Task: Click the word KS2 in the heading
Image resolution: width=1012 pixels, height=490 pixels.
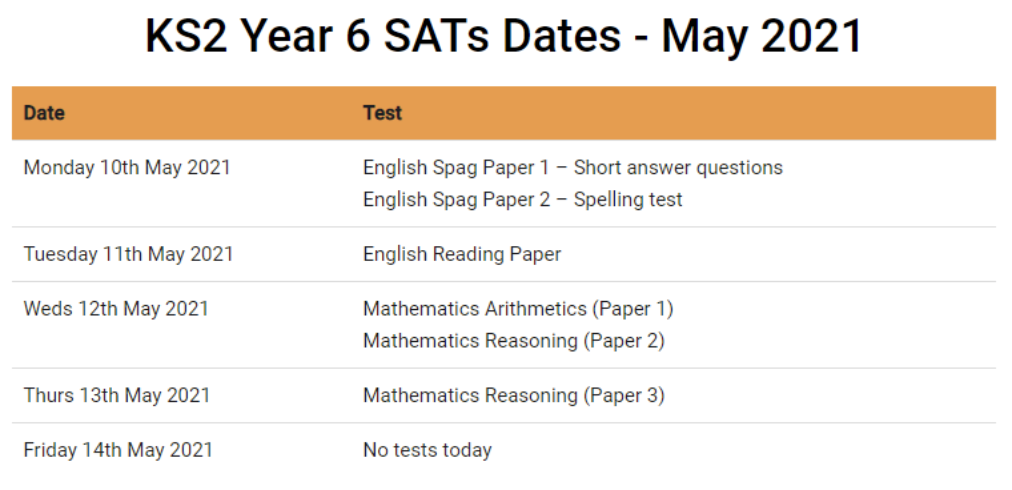Action: pyautogui.click(x=187, y=36)
